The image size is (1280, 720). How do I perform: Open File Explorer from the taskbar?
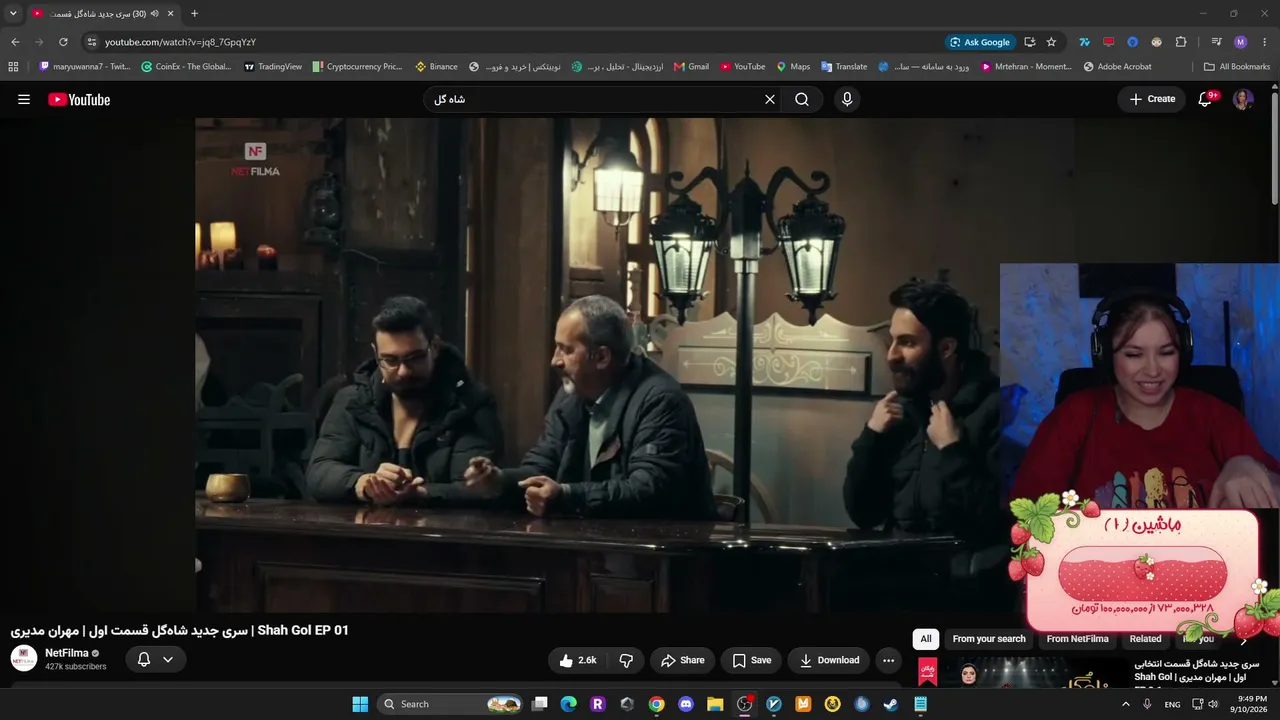click(715, 704)
